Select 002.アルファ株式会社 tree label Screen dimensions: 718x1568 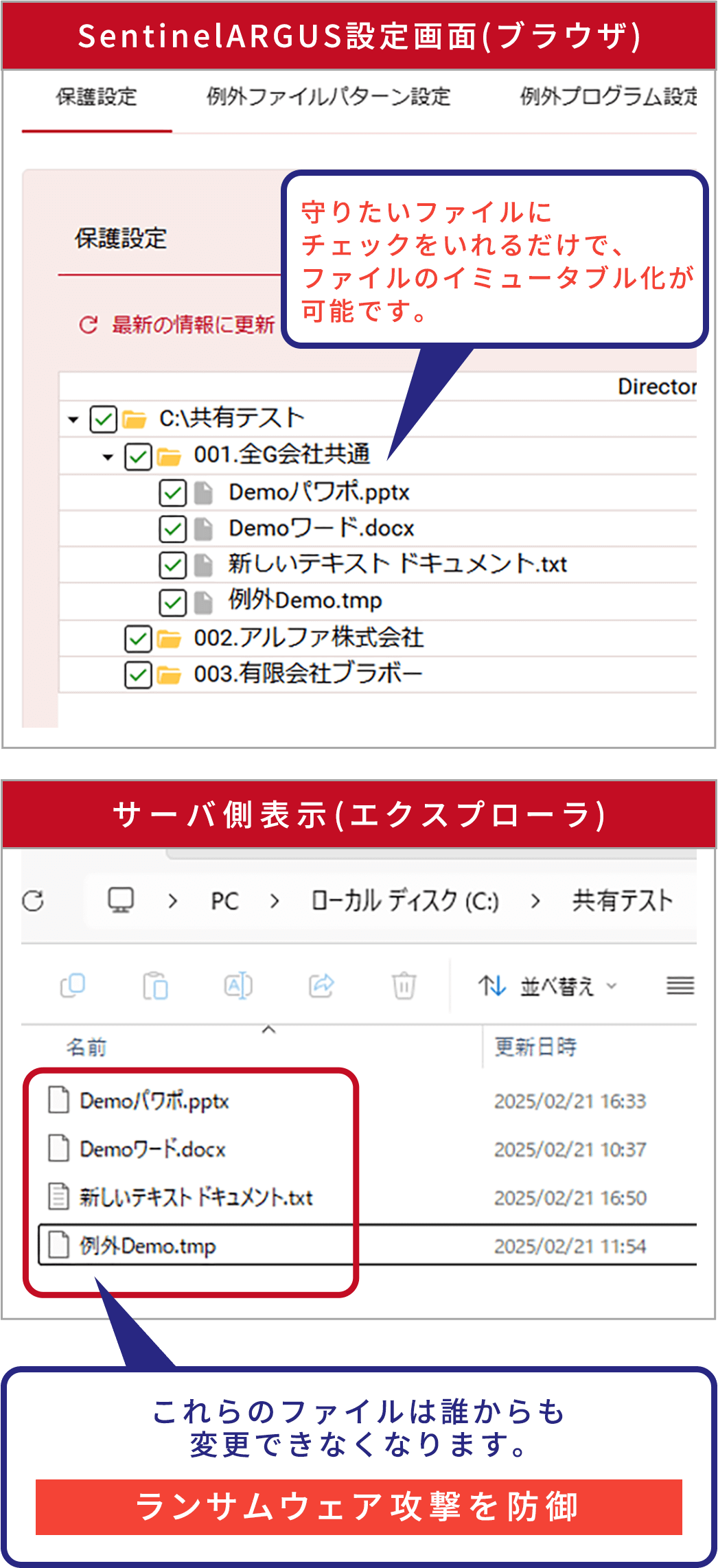tap(309, 637)
